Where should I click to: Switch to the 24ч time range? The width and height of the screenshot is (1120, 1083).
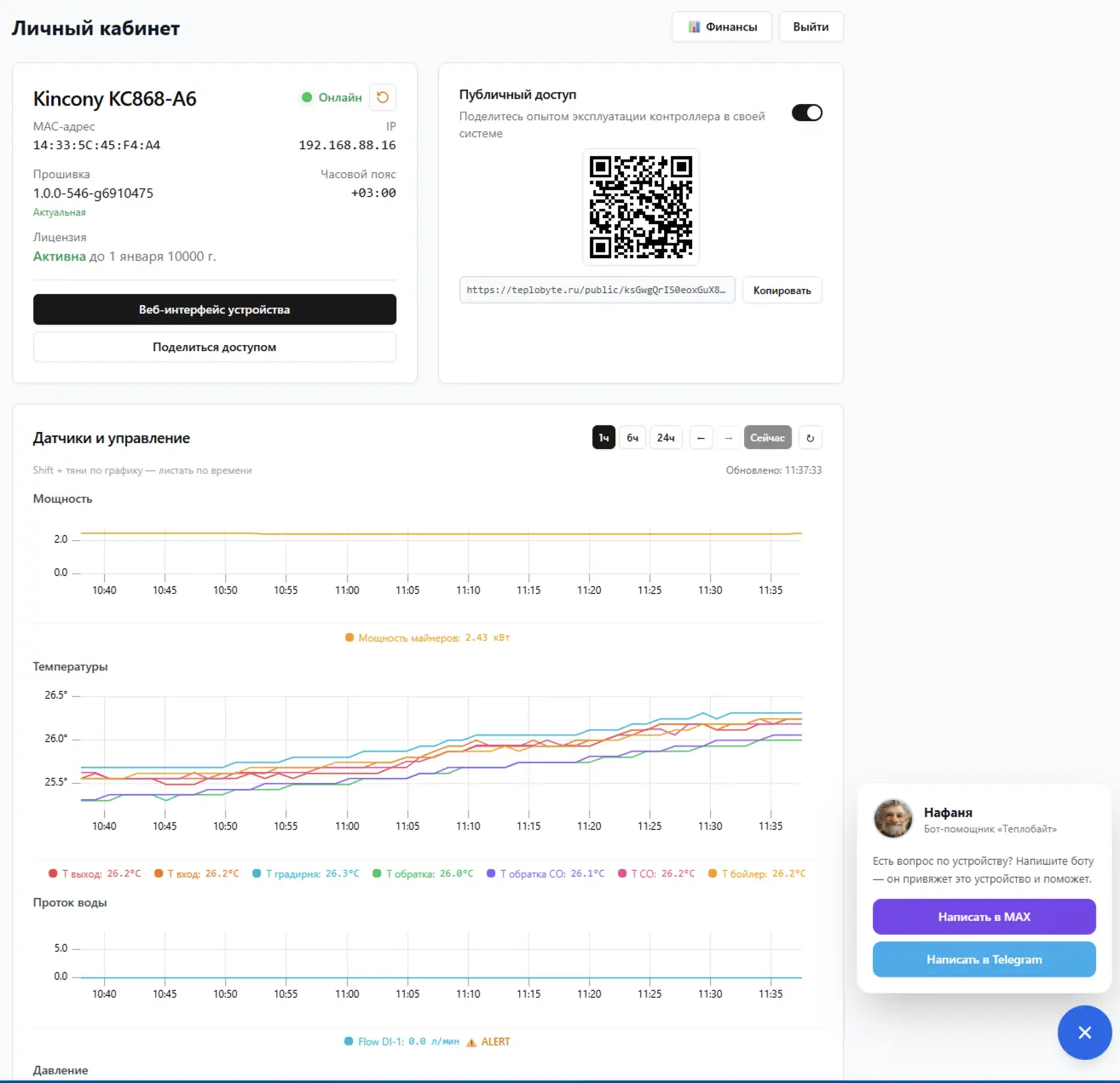click(666, 438)
